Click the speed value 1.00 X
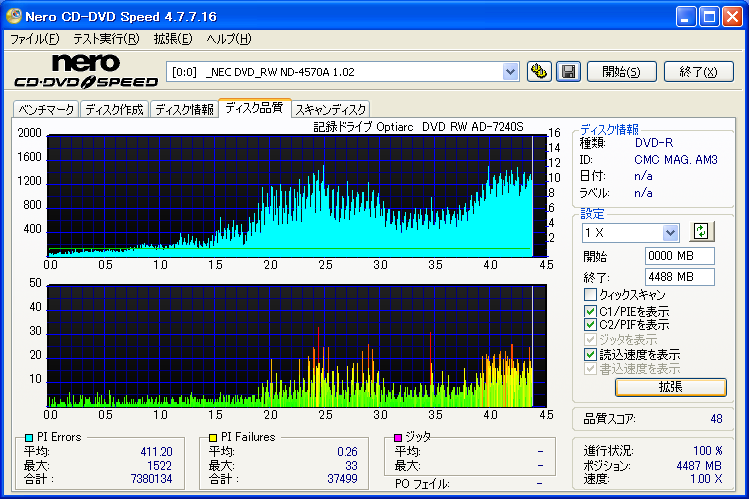This screenshot has height=499, width=749. (x=706, y=478)
